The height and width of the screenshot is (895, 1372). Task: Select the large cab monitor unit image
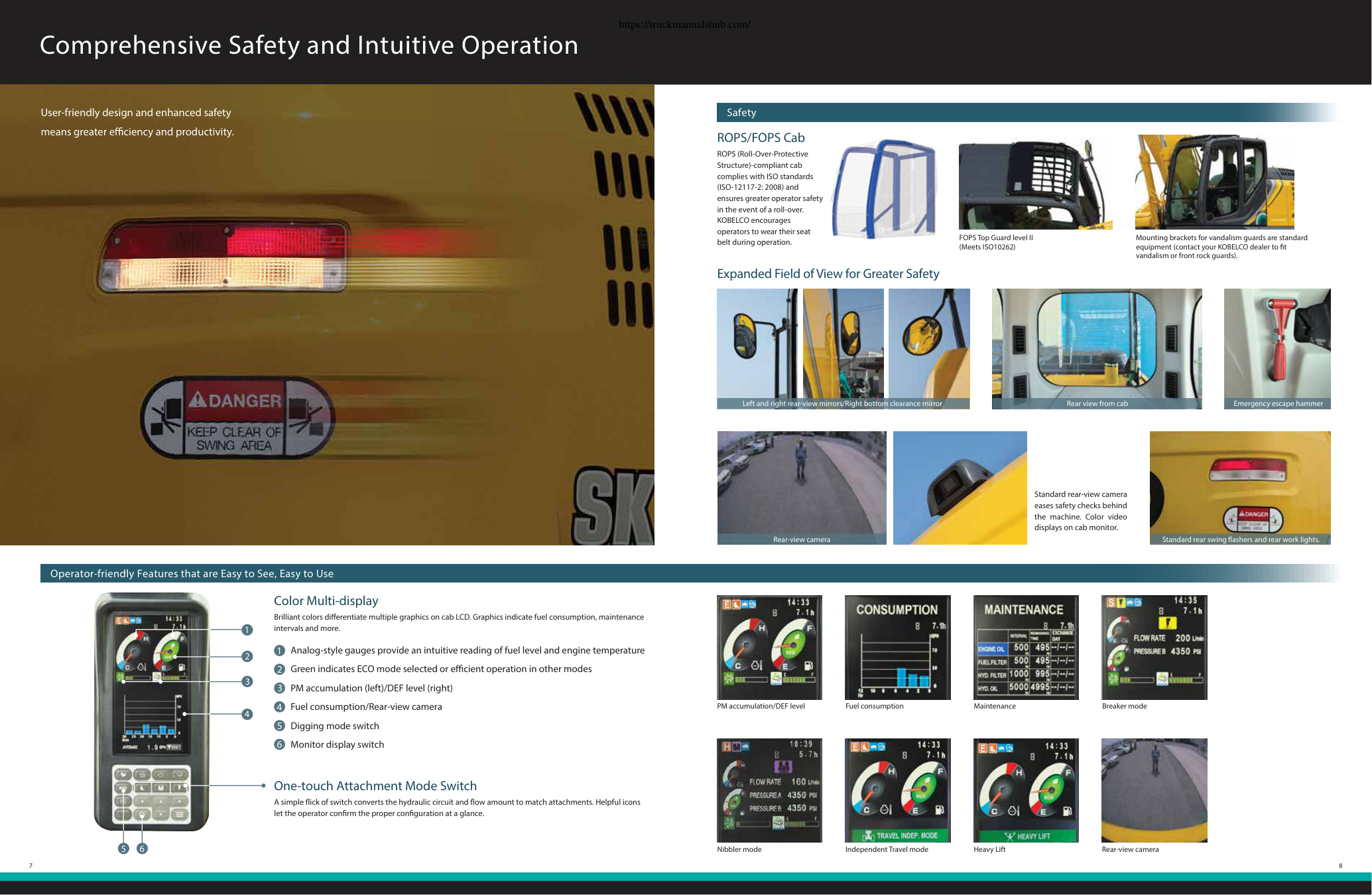(x=152, y=711)
